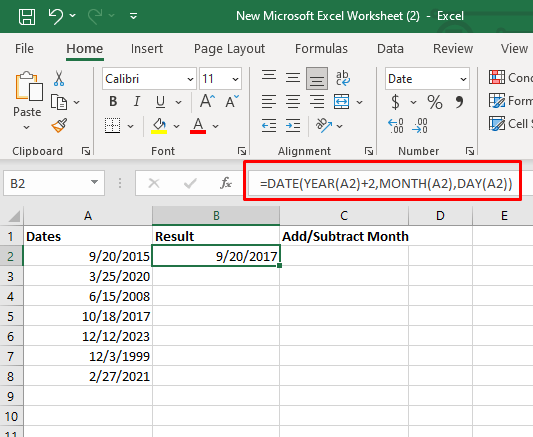The height and width of the screenshot is (437, 533).
Task: Click Increase Indent icon
Action: click(x=293, y=126)
